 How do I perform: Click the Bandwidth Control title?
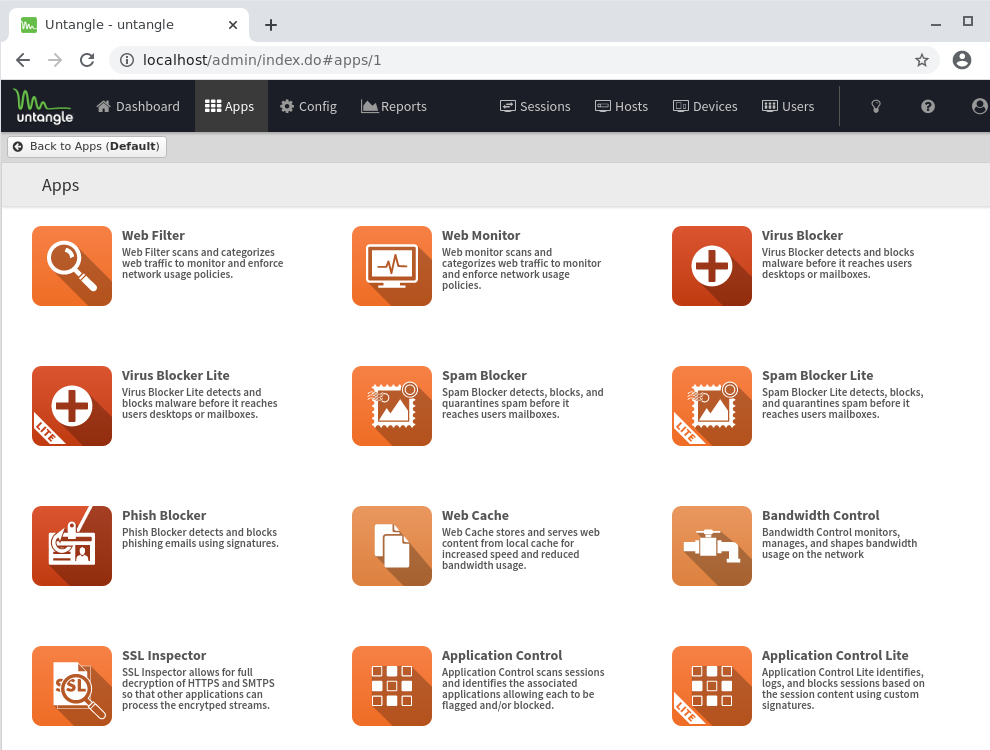pos(821,516)
